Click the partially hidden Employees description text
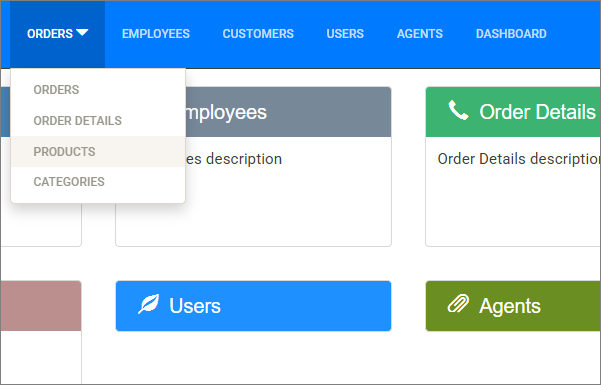Viewport: 601px width, 385px height. (x=234, y=159)
